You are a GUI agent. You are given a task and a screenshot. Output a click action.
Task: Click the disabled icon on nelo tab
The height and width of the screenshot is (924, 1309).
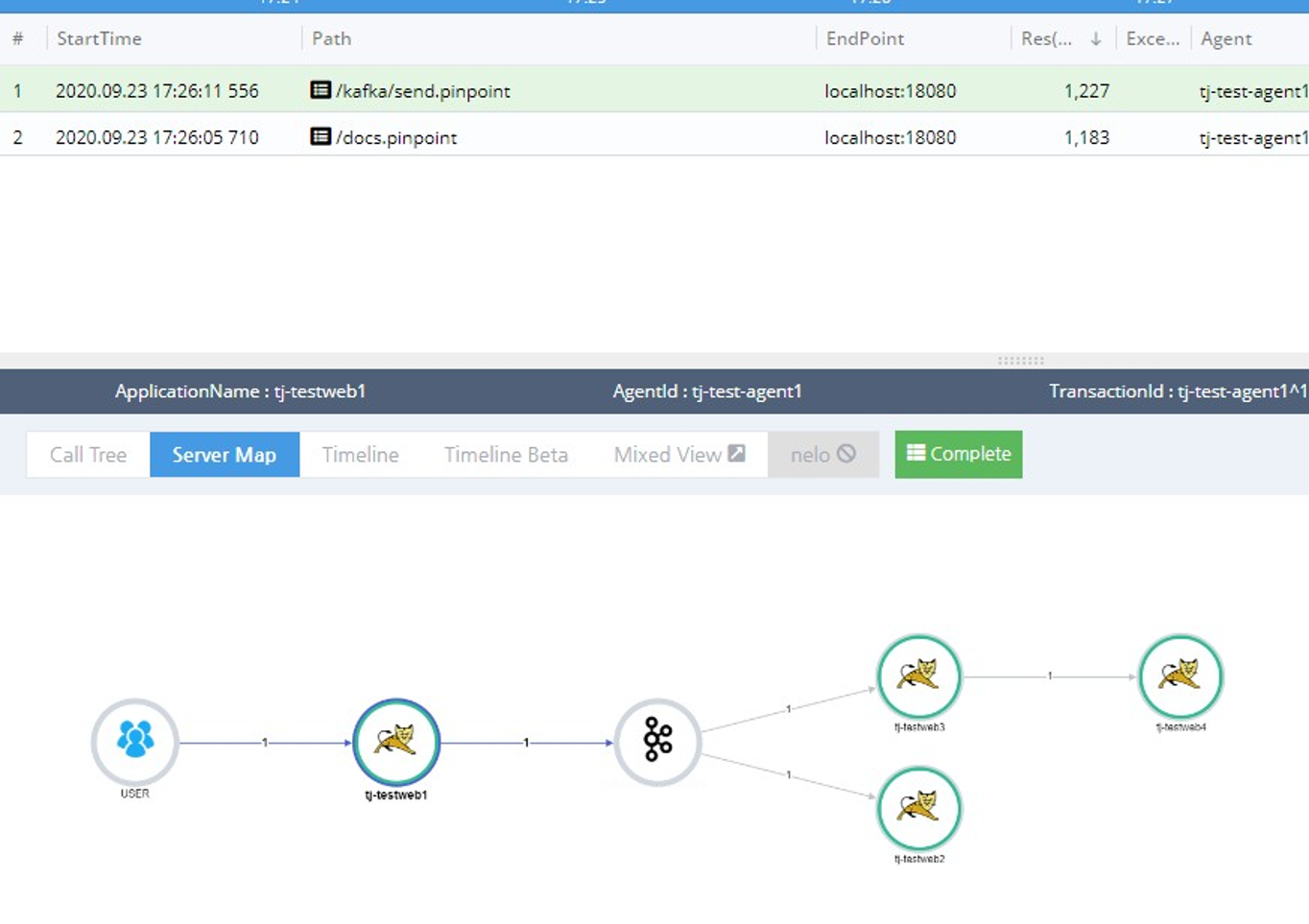(845, 454)
